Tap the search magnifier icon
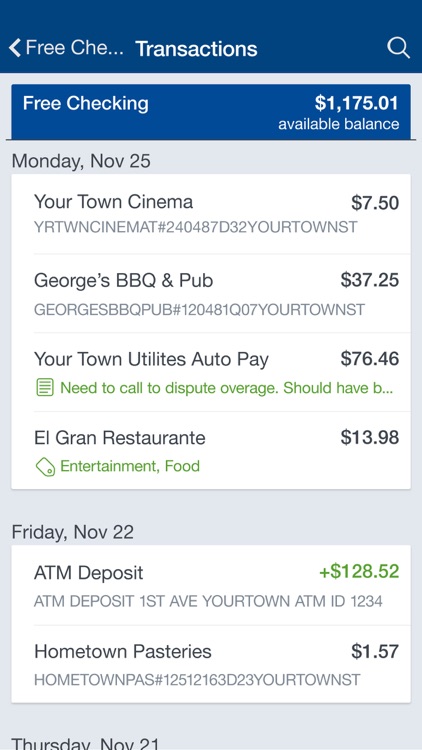Viewport: 422px width, 750px height. pos(398,48)
